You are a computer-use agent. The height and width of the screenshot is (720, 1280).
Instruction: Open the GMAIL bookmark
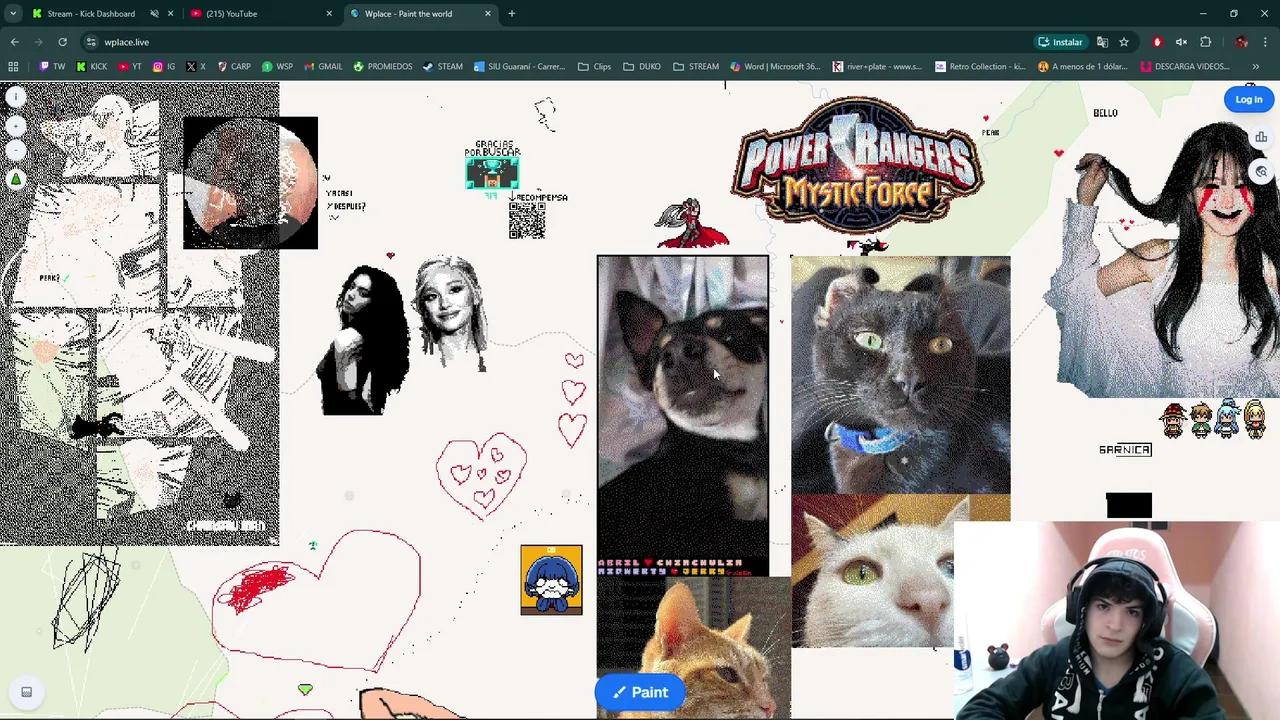click(323, 67)
